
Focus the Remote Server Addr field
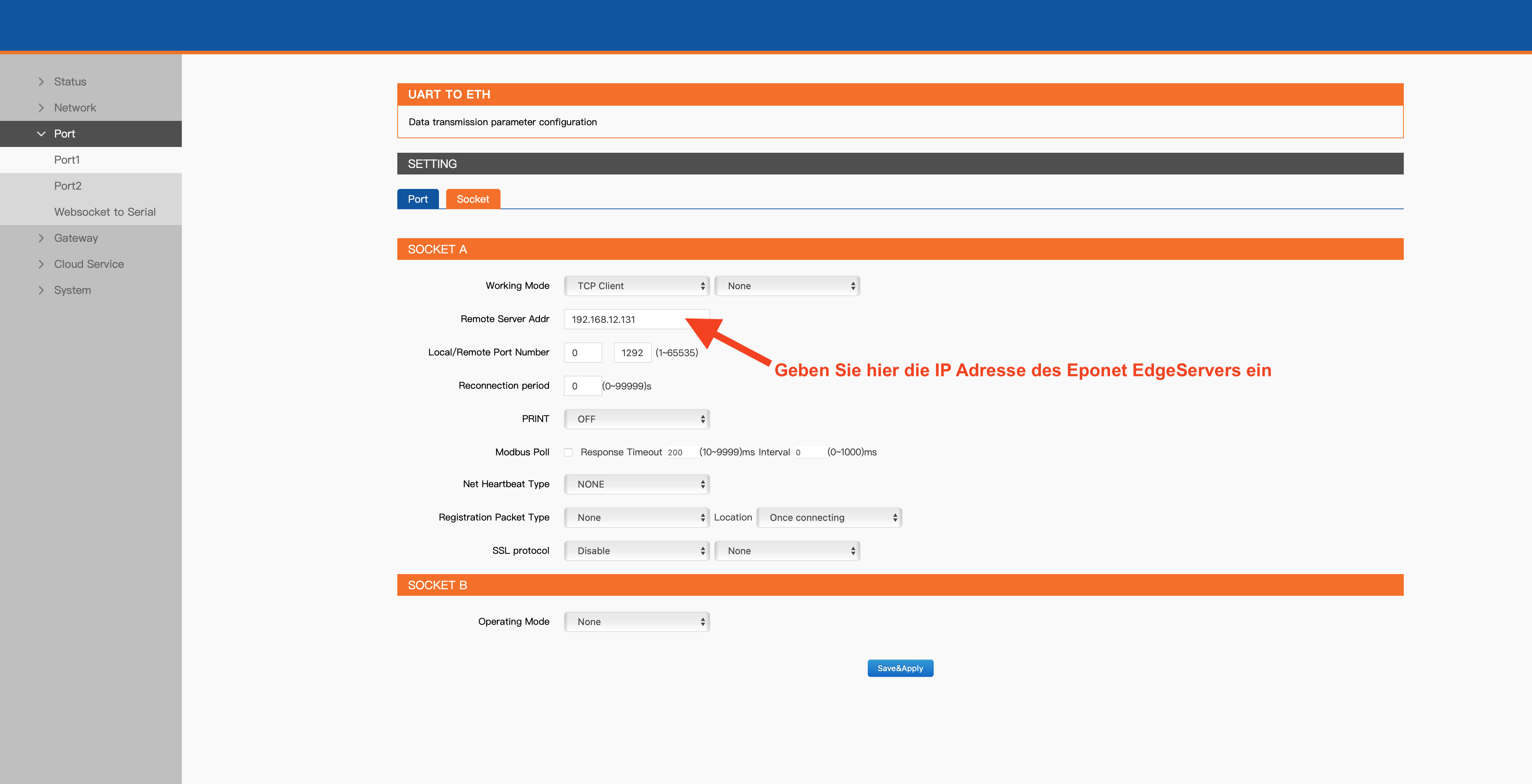click(636, 319)
